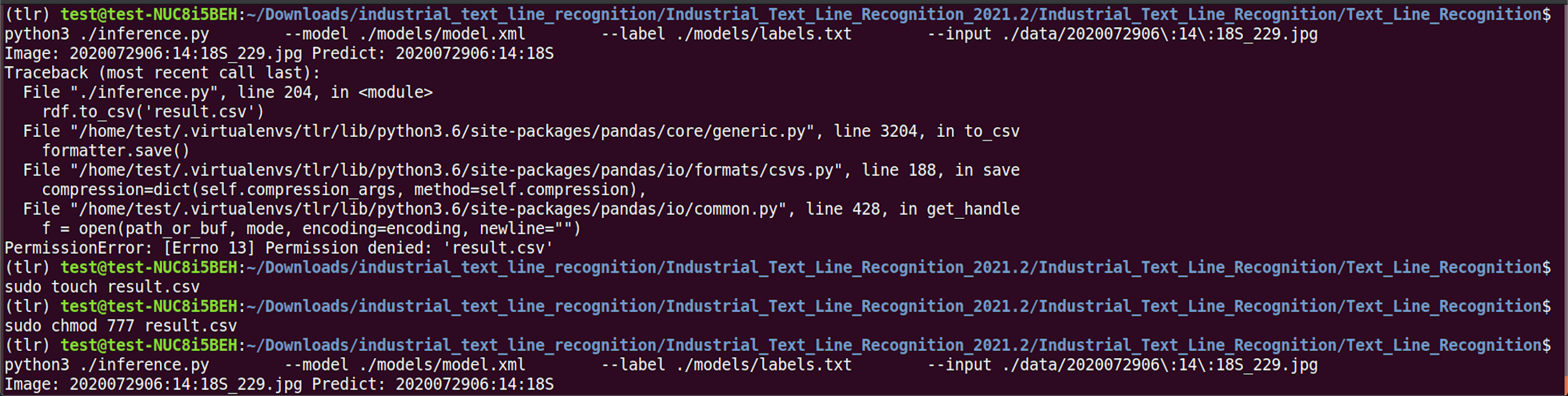The height and width of the screenshot is (396, 1568).
Task: Click the 'sudo chmod 777 result.csv' command
Action: 121,326
